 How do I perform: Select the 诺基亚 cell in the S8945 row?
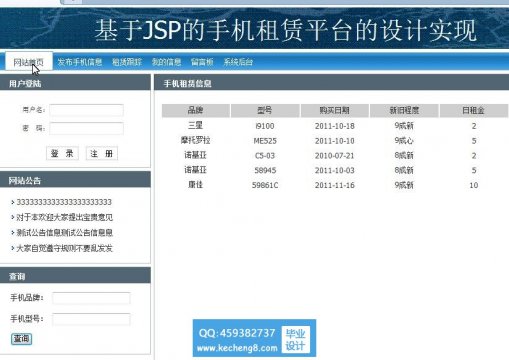[196, 170]
